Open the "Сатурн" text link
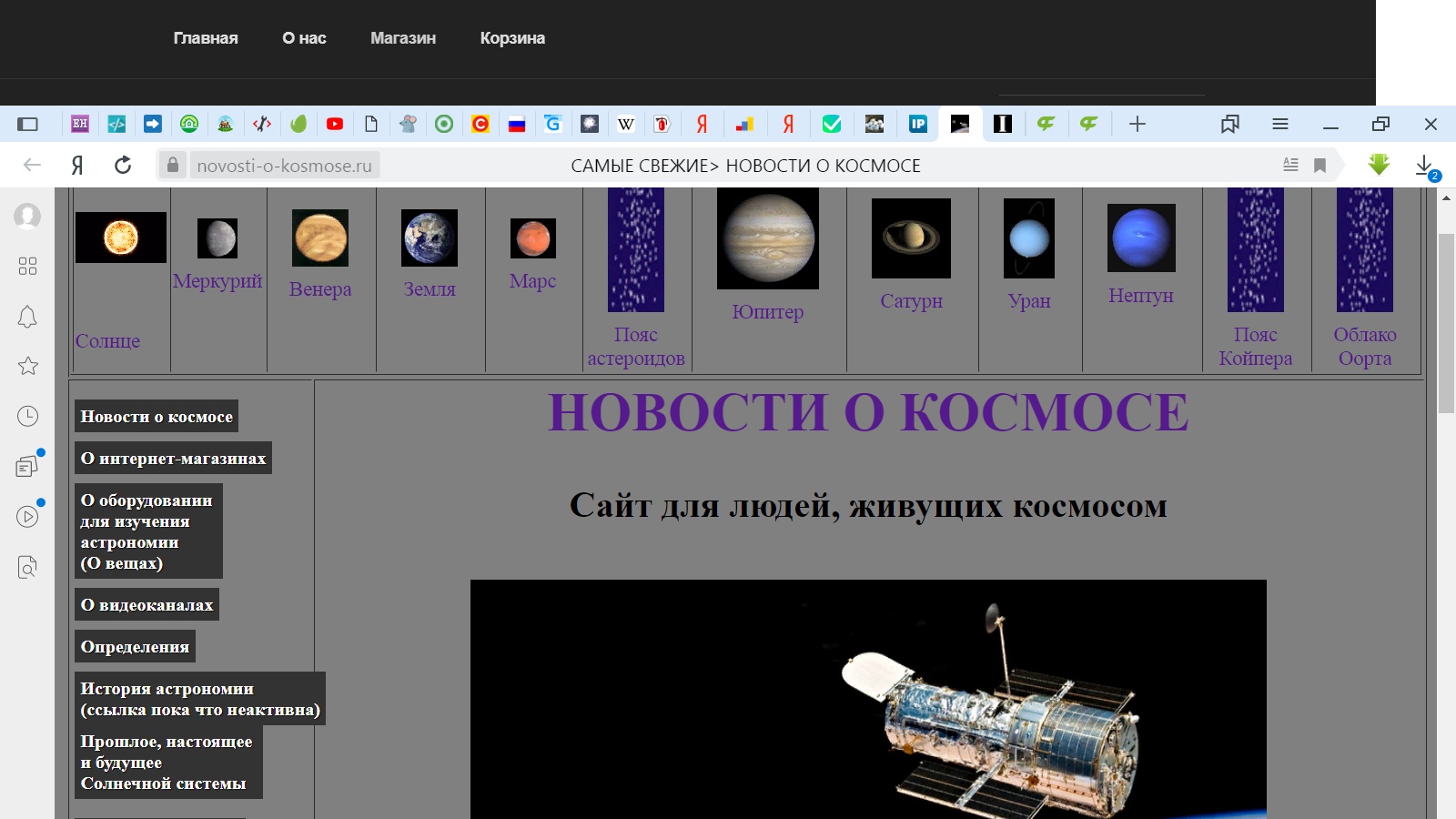Viewport: 1456px width, 819px height. pyautogui.click(x=911, y=301)
